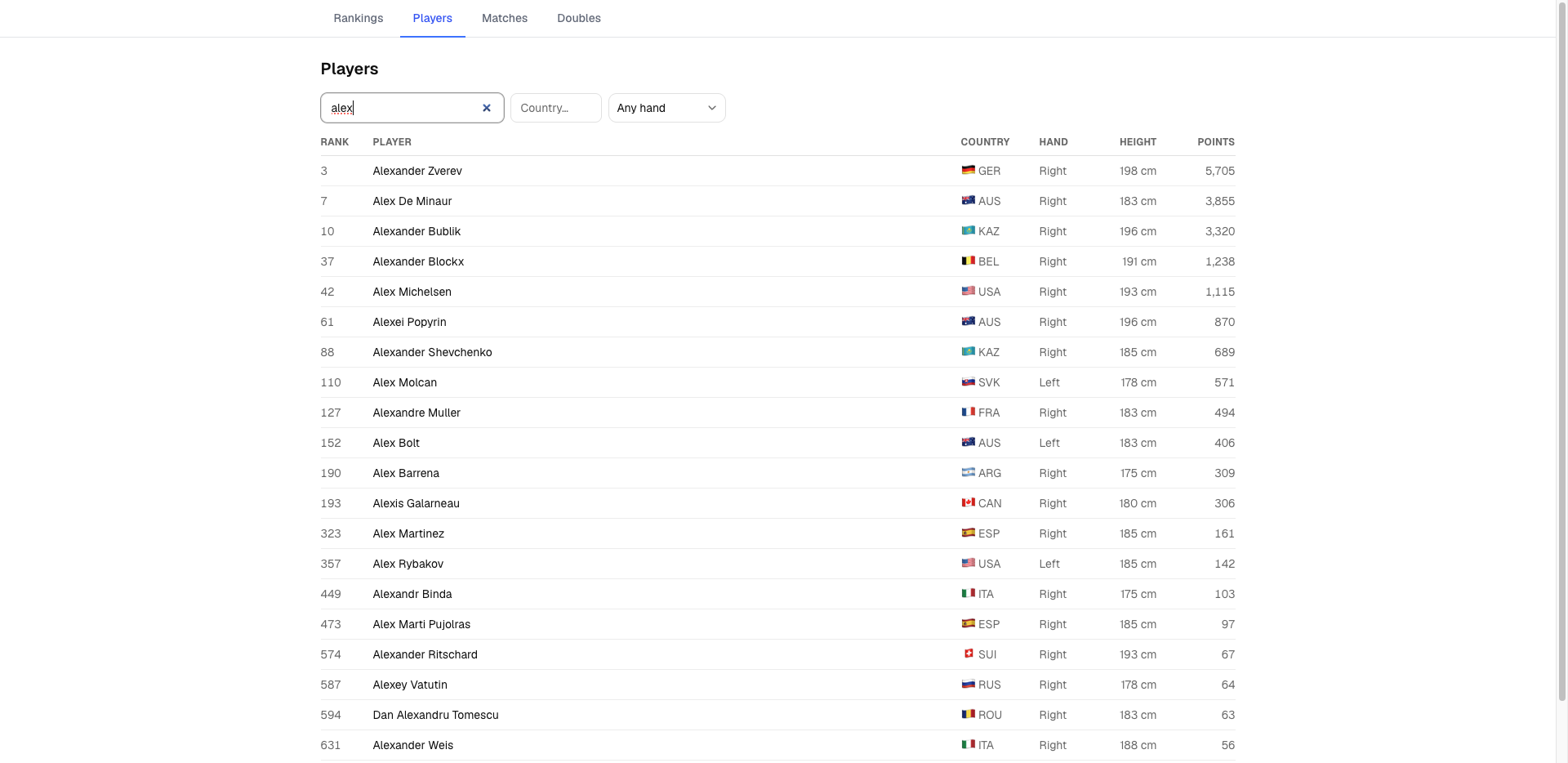The image size is (1568, 763).
Task: Switch to the Rankings tab
Action: tap(358, 18)
